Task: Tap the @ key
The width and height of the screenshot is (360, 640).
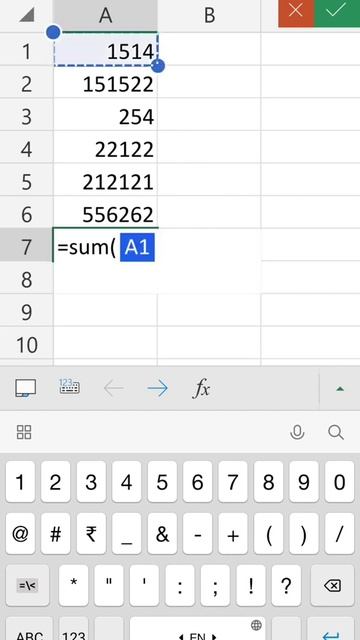Action: (20, 534)
